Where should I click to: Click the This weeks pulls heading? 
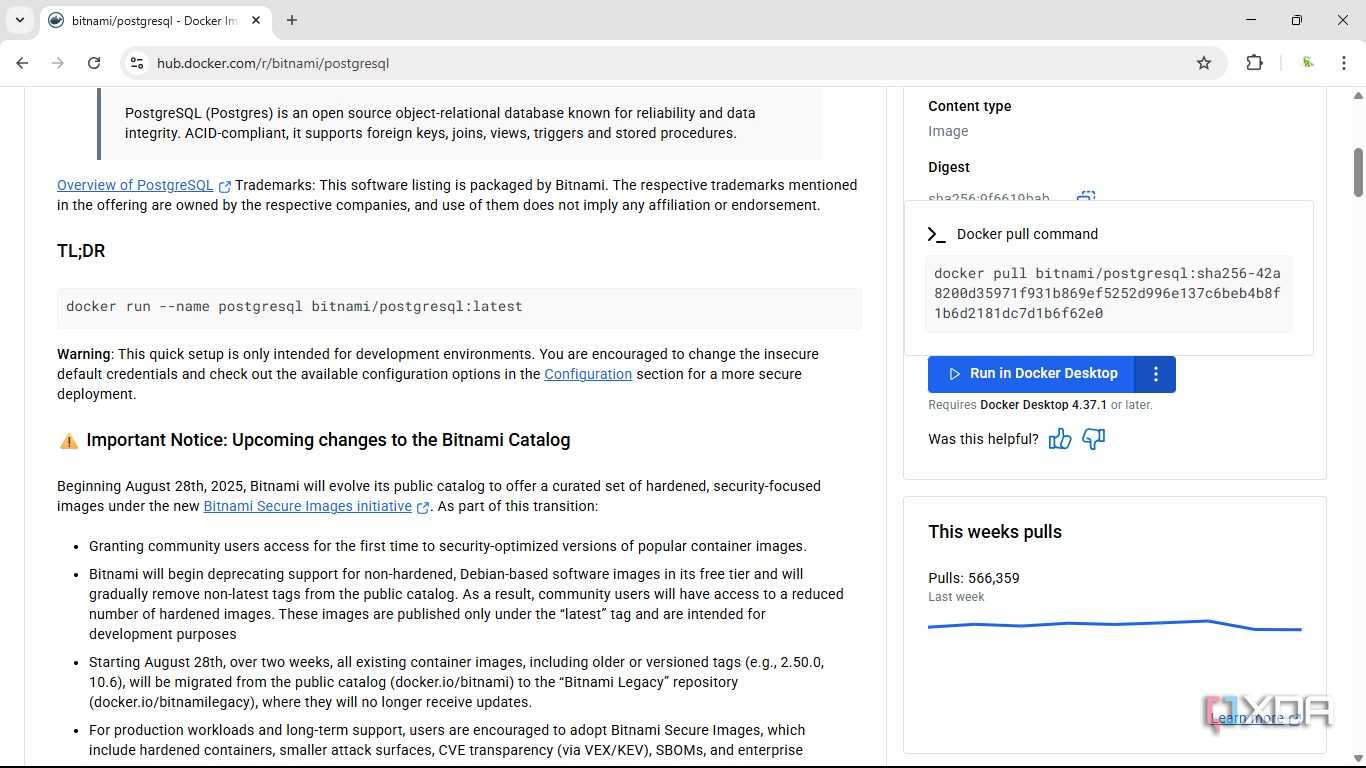tap(995, 532)
